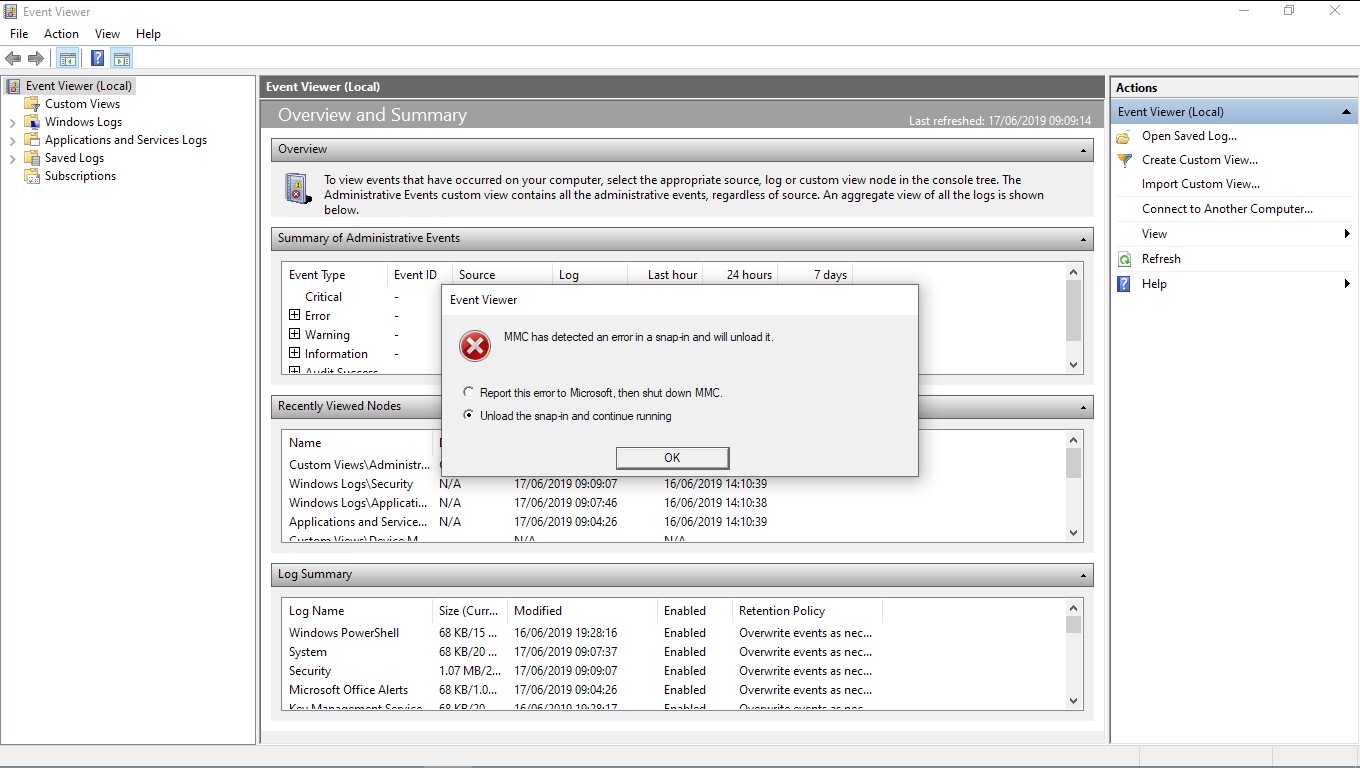Click Applications and Services Logs folder icon
The width and height of the screenshot is (1360, 768).
coord(32,140)
